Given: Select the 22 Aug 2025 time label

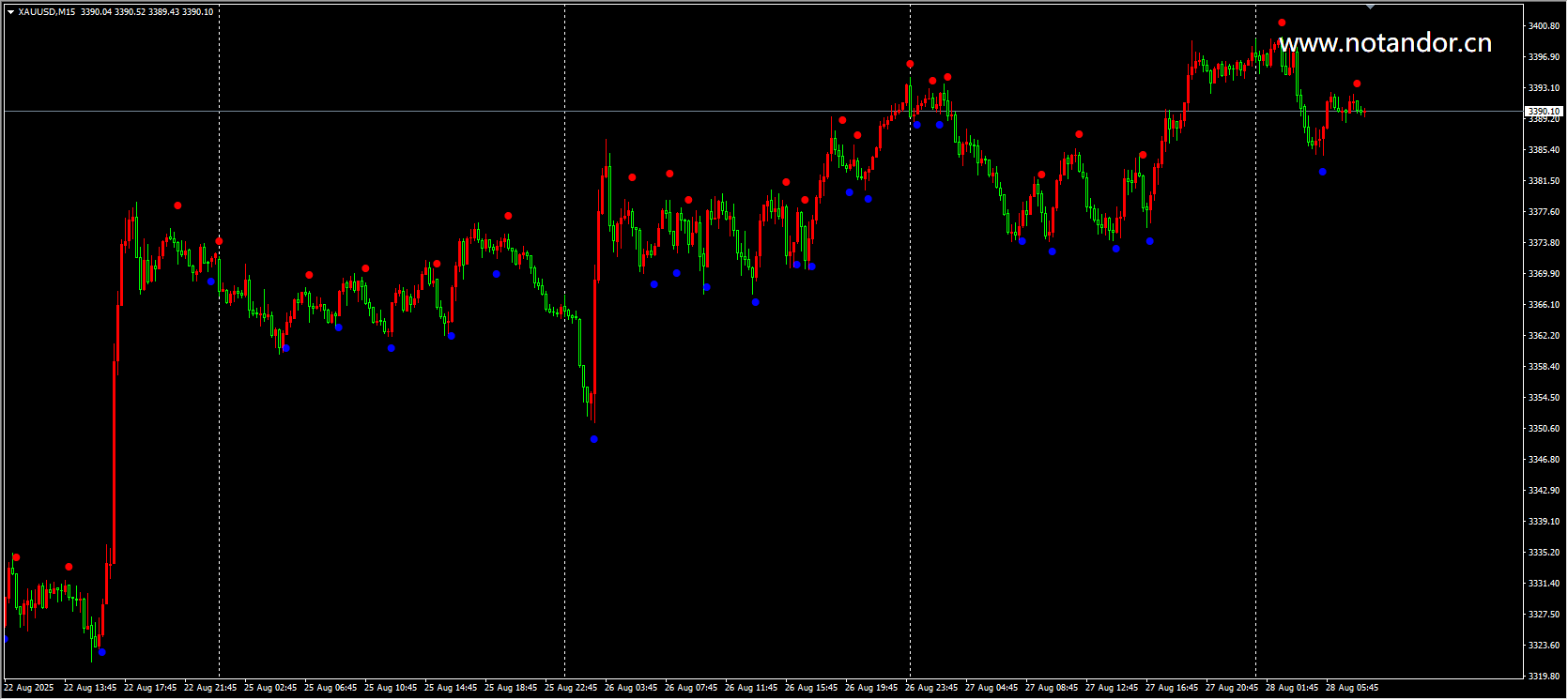Looking at the screenshot, I should 29,688.
